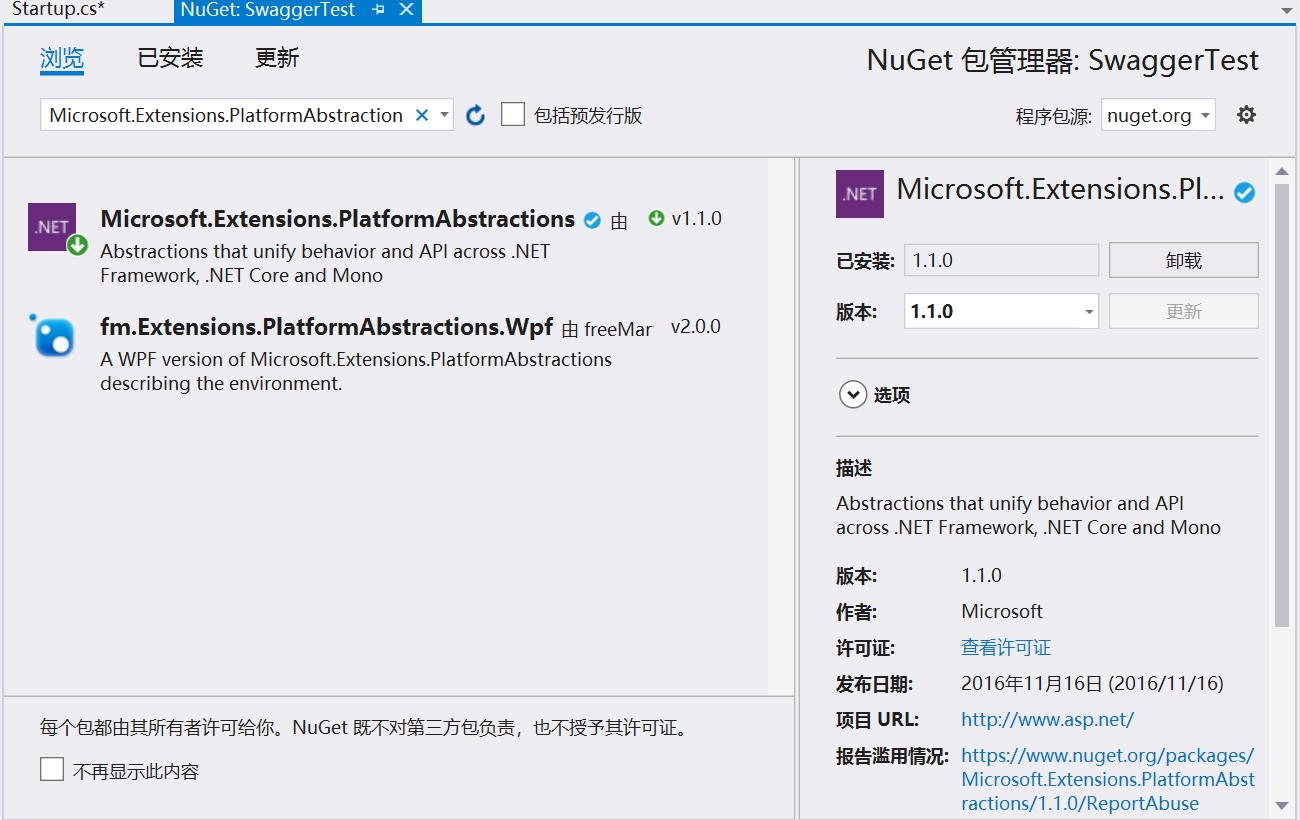Open the Startup.cs* document tab
Image resolution: width=1300 pixels, height=820 pixels.
pyautogui.click(x=58, y=10)
